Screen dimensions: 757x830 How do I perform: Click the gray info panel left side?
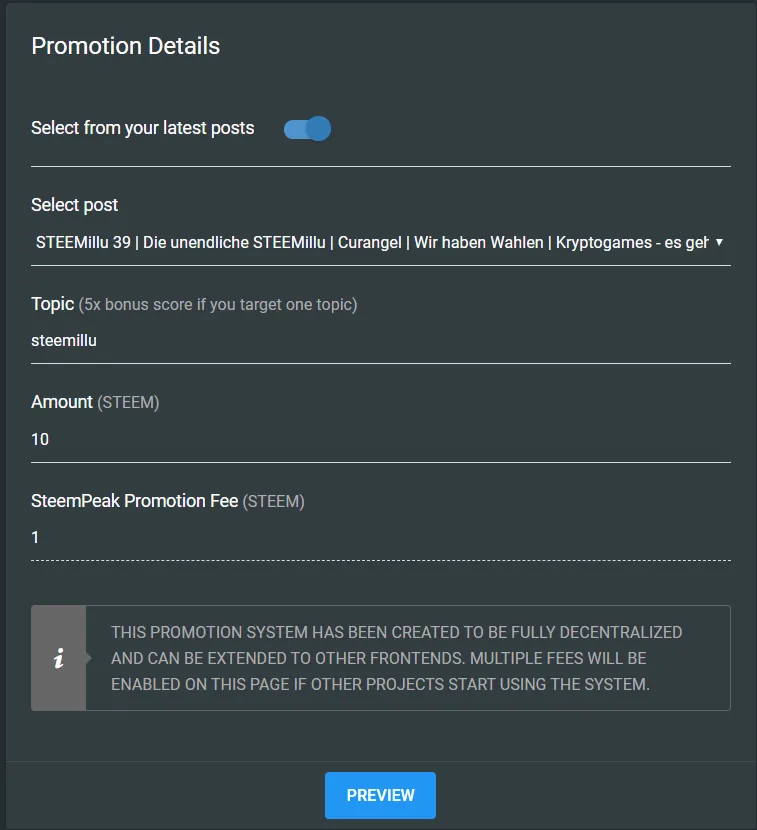pyautogui.click(x=58, y=658)
